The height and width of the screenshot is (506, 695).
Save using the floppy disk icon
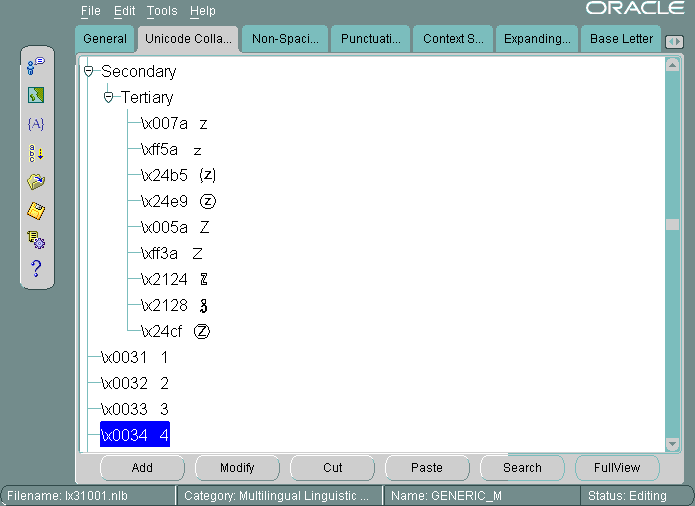tap(36, 211)
